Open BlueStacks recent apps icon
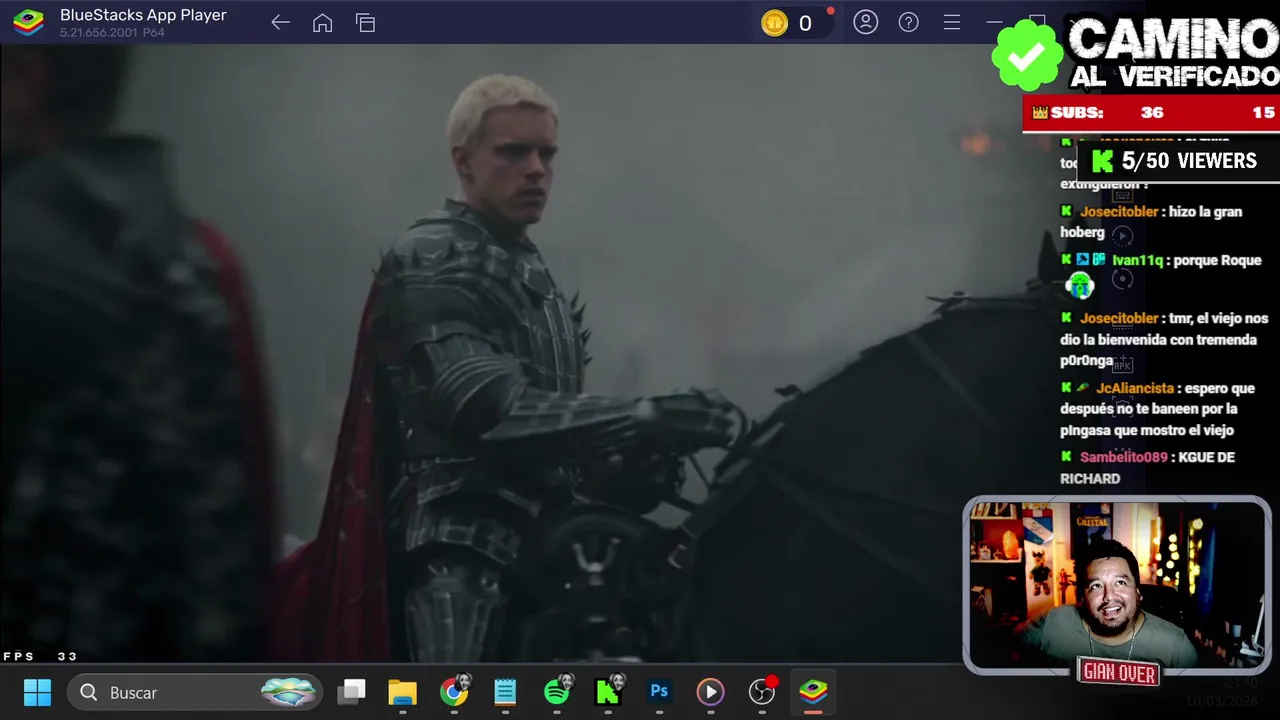 (365, 23)
